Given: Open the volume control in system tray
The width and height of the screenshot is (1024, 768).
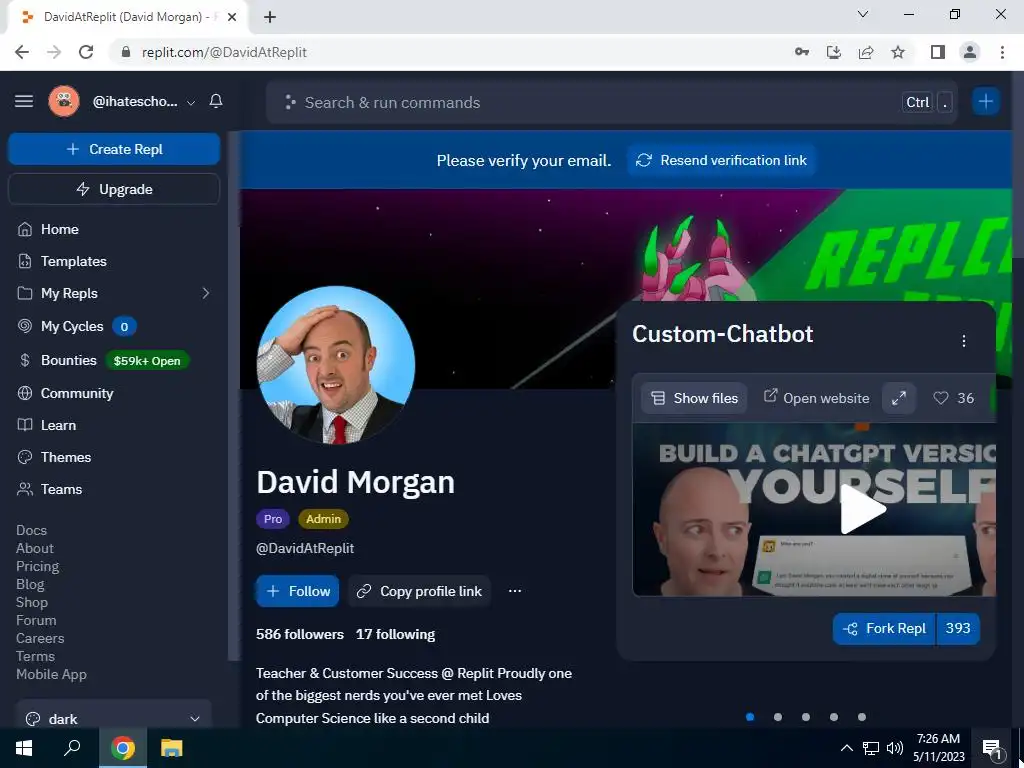Looking at the screenshot, I should tap(895, 748).
